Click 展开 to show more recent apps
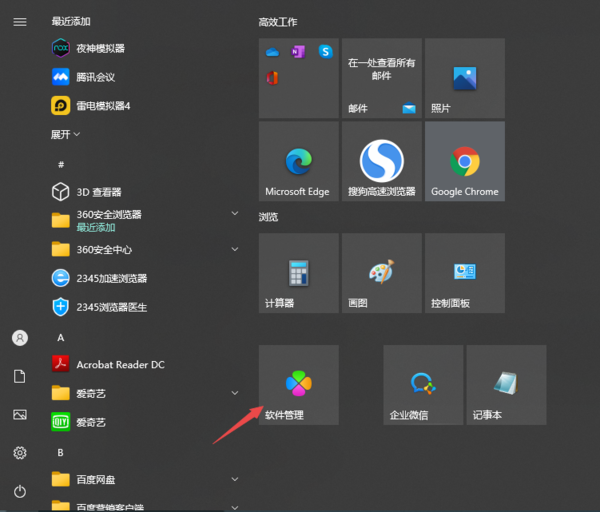 (x=66, y=134)
